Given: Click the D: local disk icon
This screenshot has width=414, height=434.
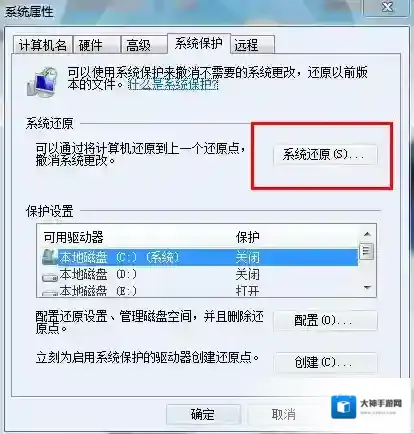Looking at the screenshot, I should click(50, 276).
